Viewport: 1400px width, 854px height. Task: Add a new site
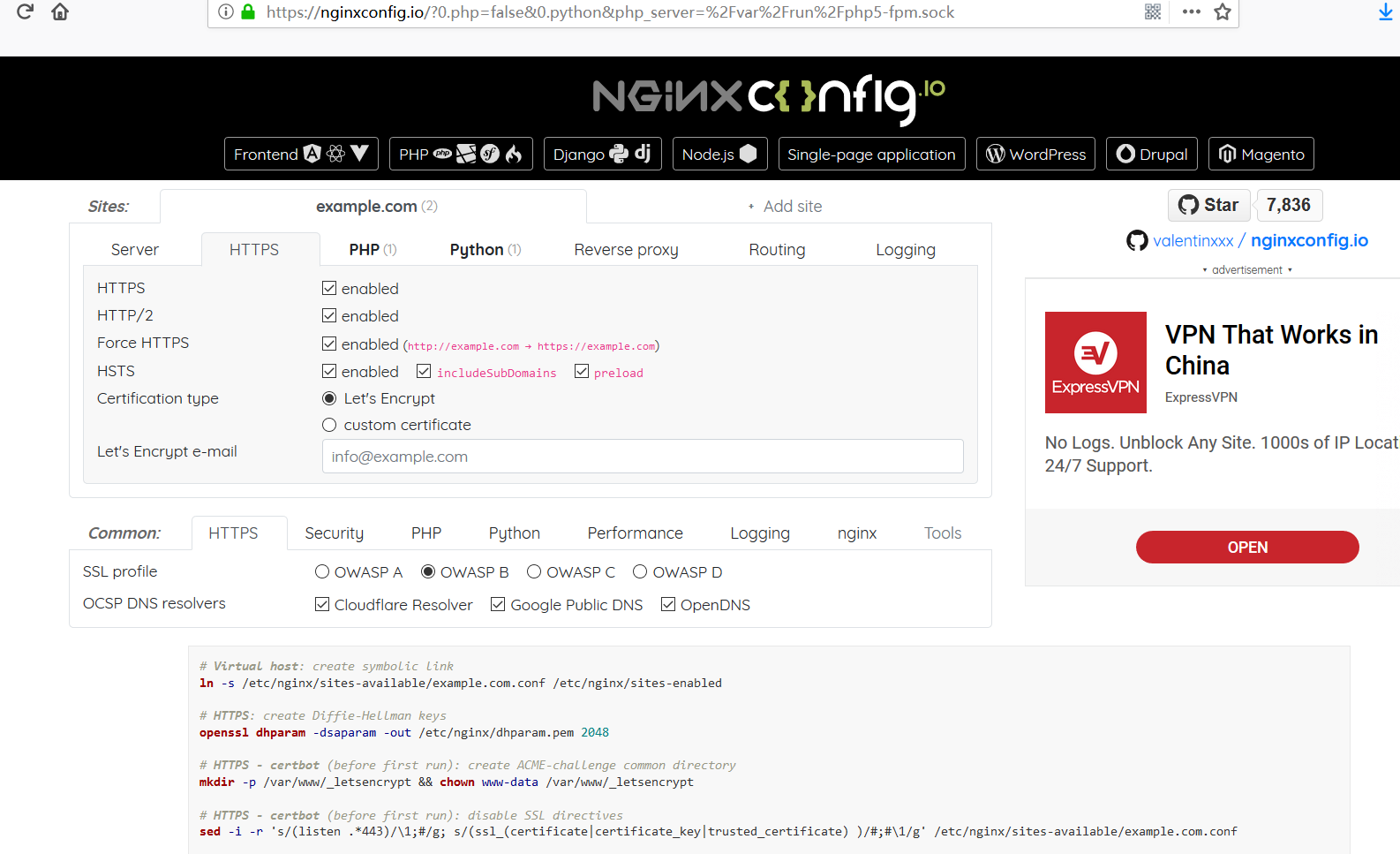pos(785,206)
